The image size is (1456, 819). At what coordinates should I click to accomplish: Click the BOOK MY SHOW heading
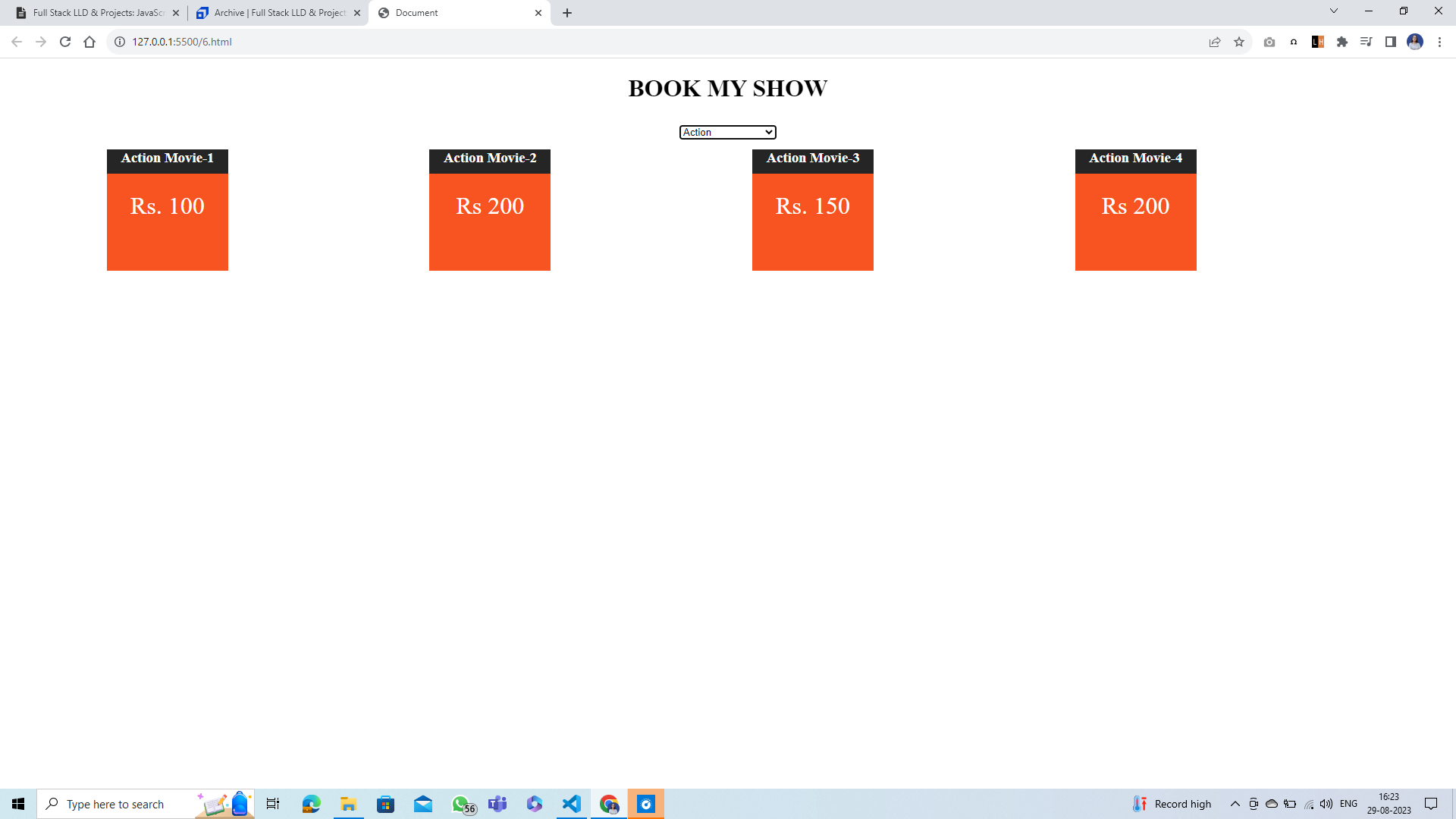point(727,88)
